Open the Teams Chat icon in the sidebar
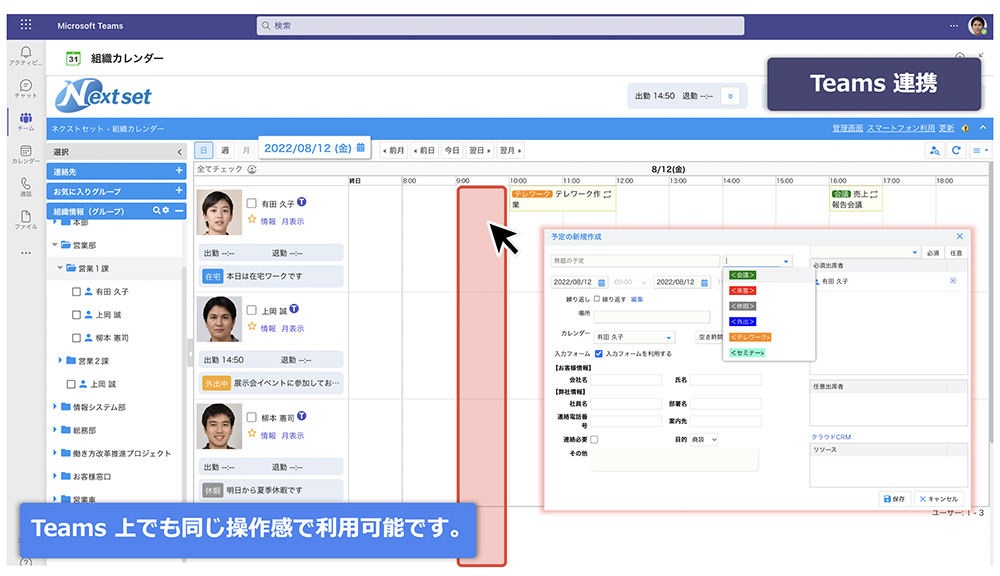 pos(26,88)
